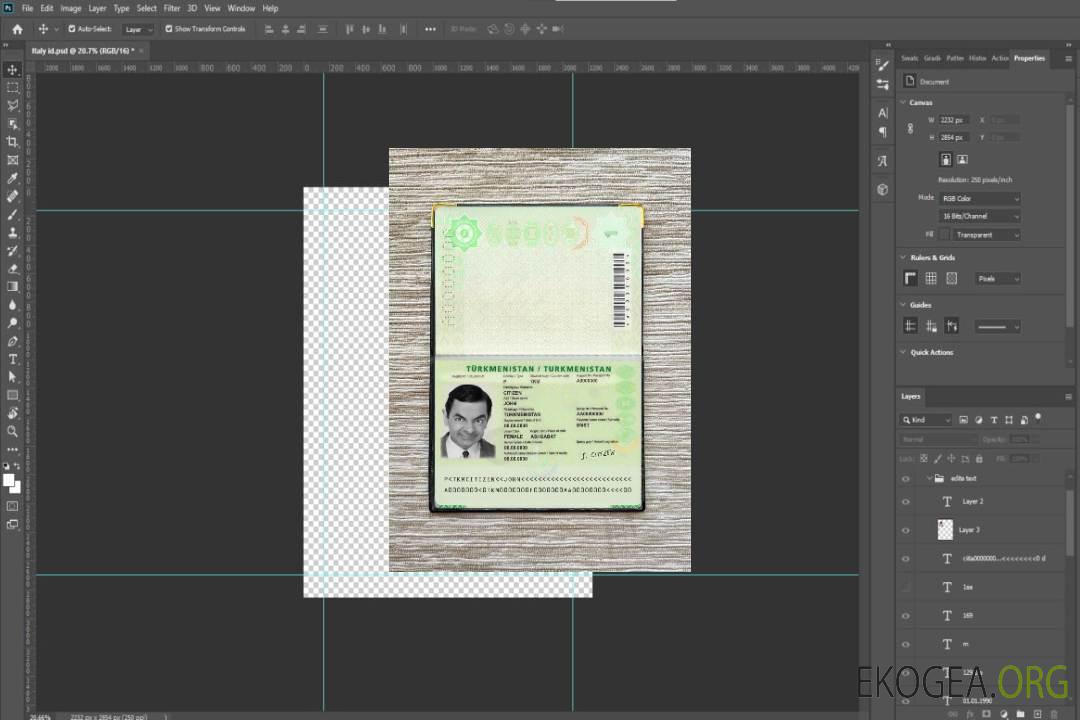The height and width of the screenshot is (720, 1080).
Task: Hide the Layer 2 text layer
Action: click(x=906, y=502)
